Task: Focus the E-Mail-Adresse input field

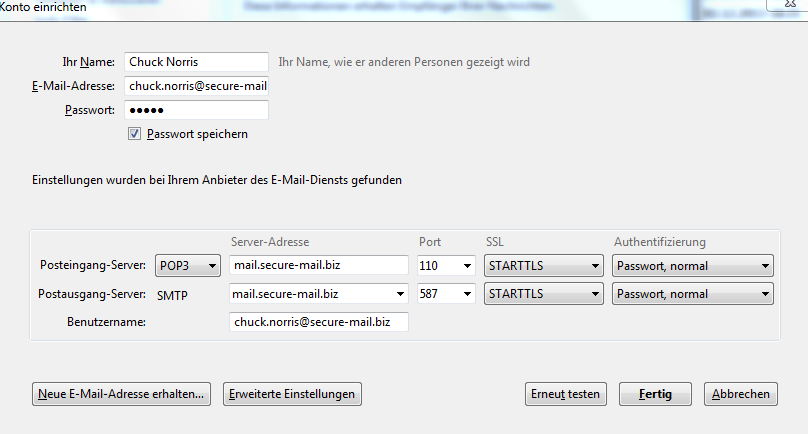Action: pos(197,86)
